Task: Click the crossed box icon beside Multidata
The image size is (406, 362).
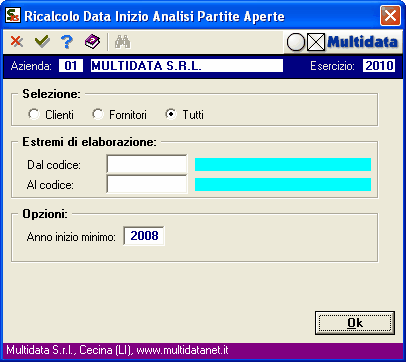Action: point(316,43)
